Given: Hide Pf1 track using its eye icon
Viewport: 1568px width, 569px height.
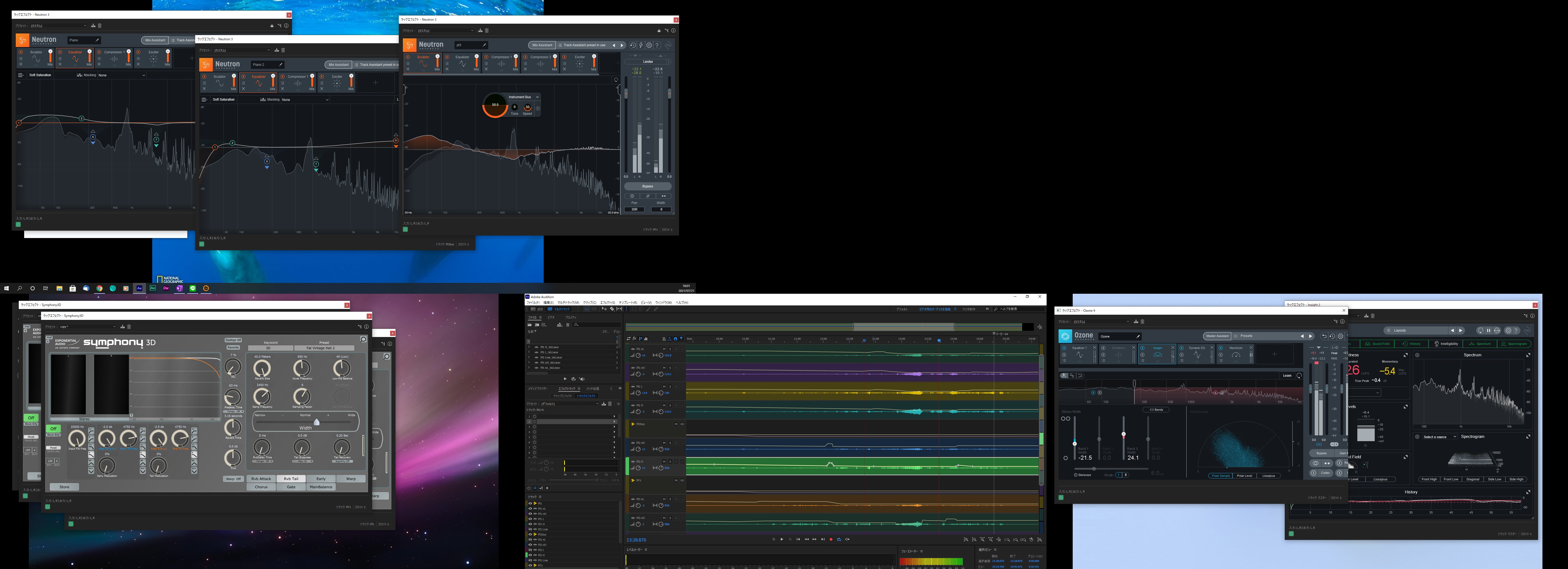Looking at the screenshot, I should point(530,504).
